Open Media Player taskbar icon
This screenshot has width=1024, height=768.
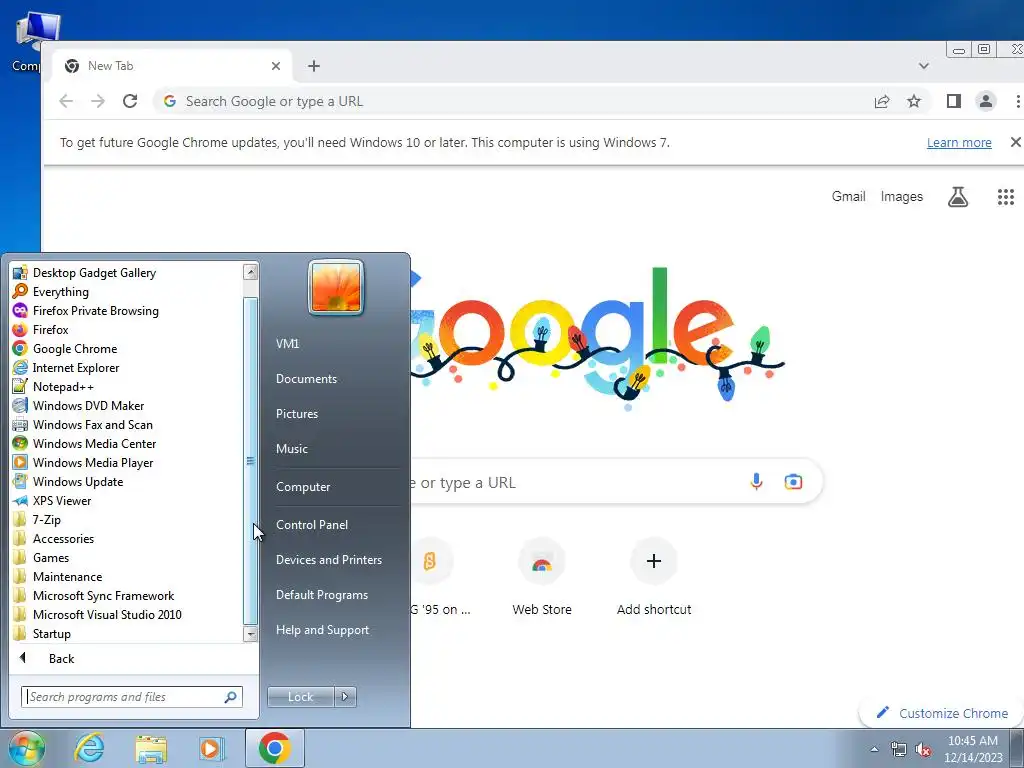[212, 748]
